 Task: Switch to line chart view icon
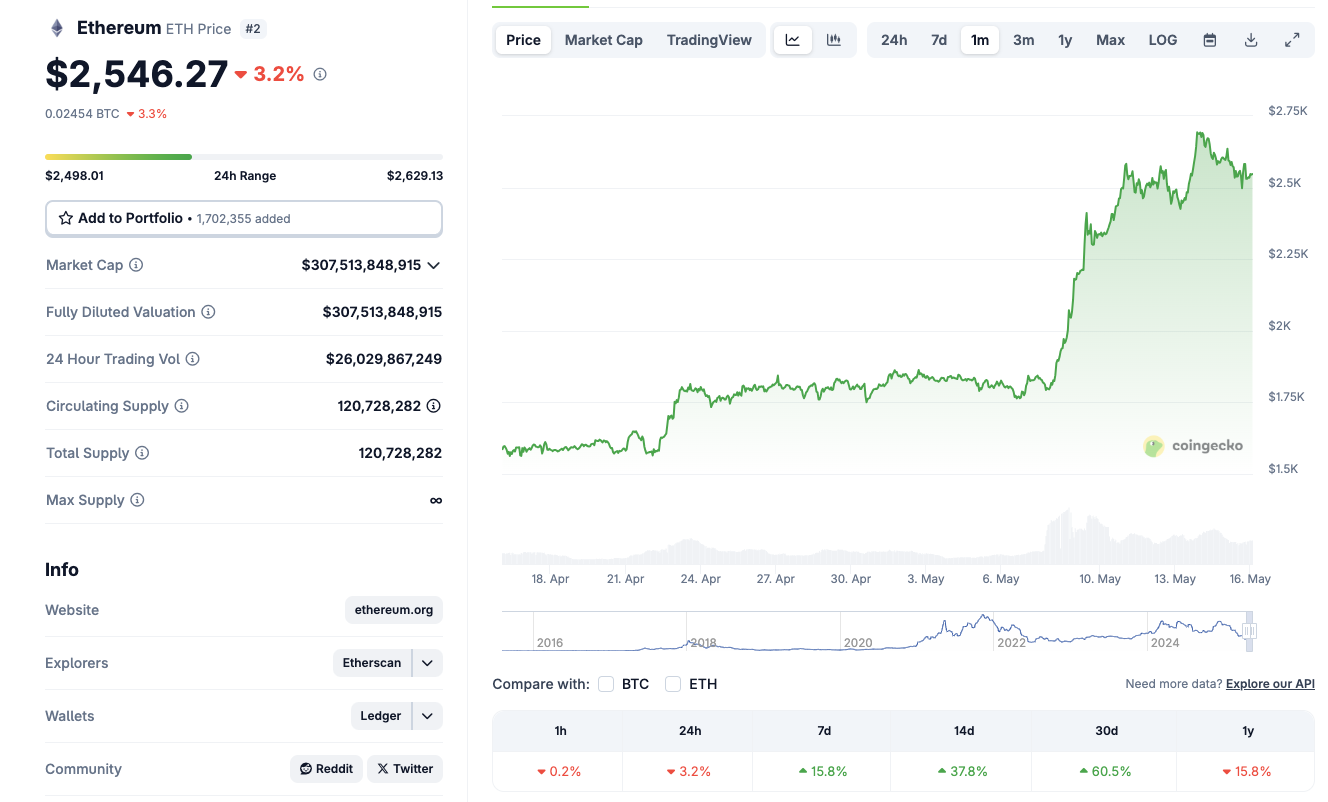pos(793,40)
